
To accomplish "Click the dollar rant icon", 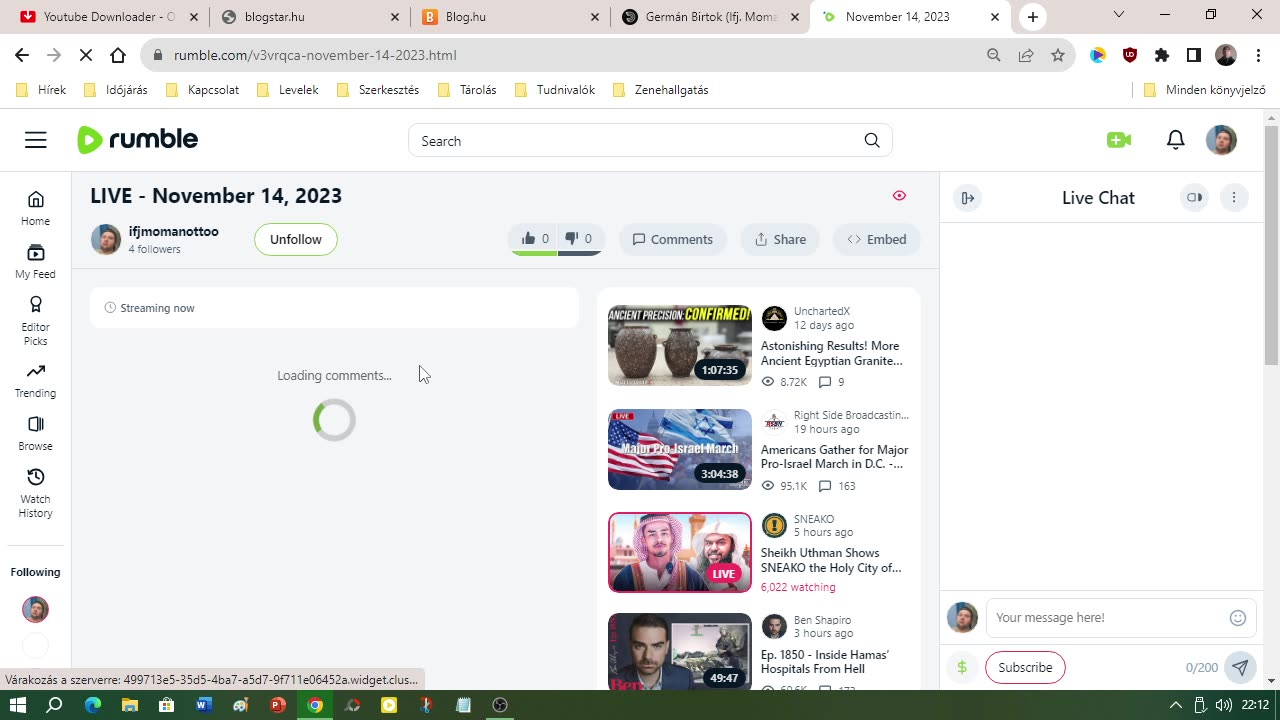I will [962, 667].
